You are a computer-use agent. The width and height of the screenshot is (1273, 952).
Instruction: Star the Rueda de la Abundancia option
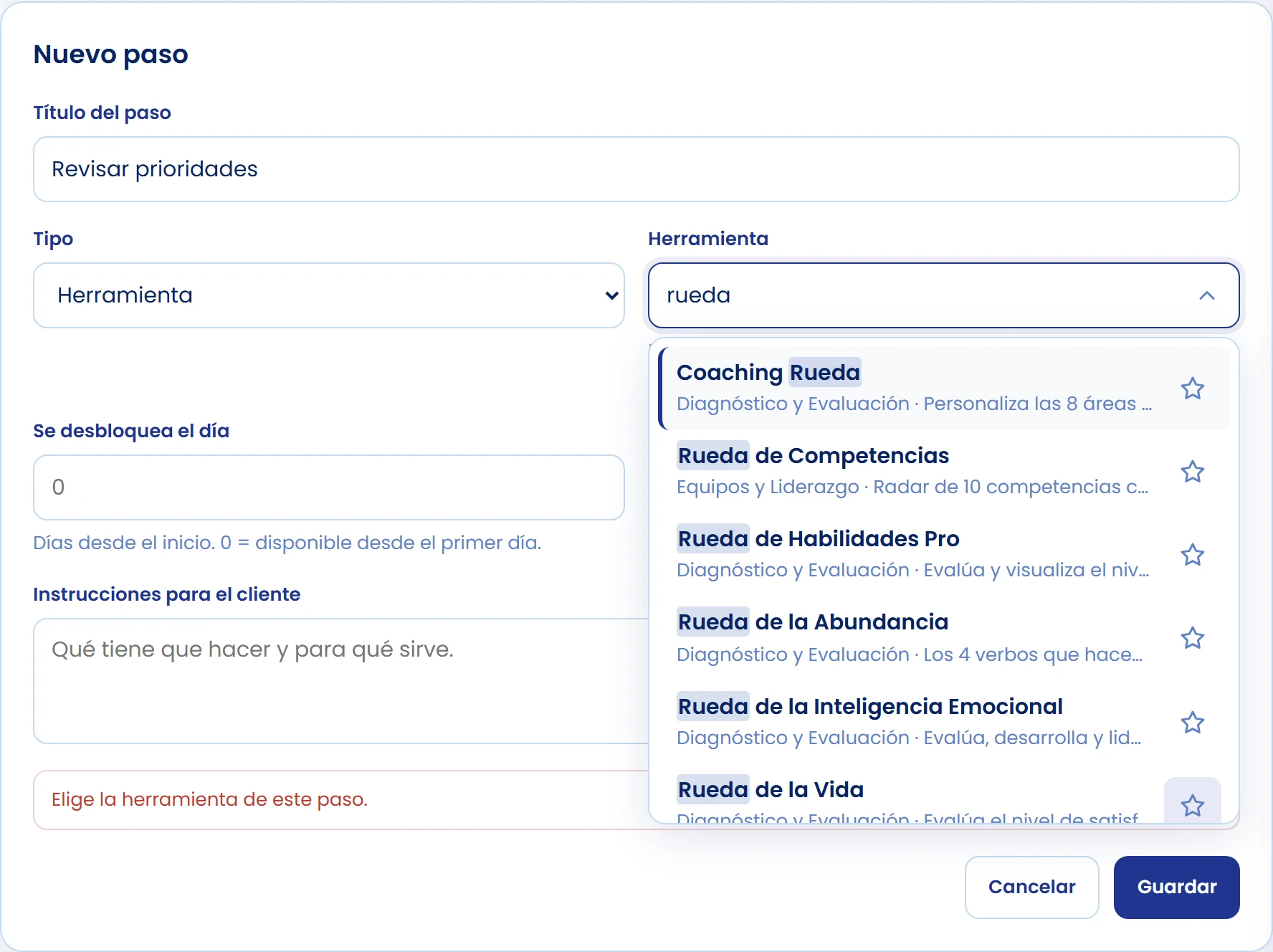point(1192,638)
